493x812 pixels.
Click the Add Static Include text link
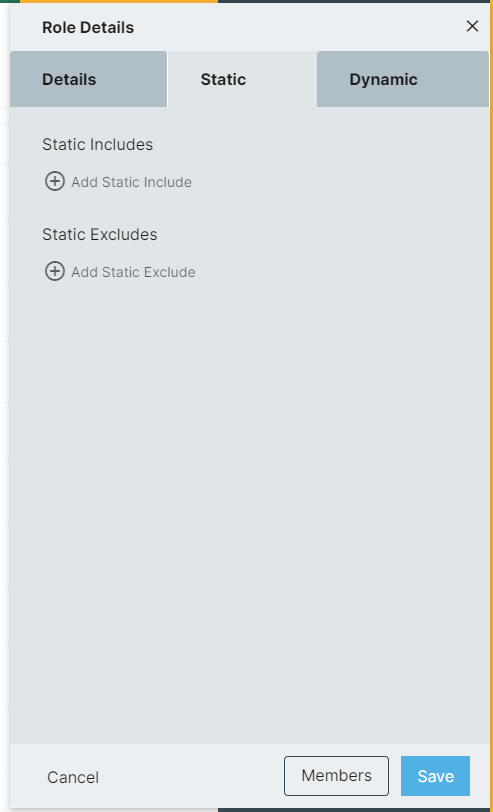(132, 182)
